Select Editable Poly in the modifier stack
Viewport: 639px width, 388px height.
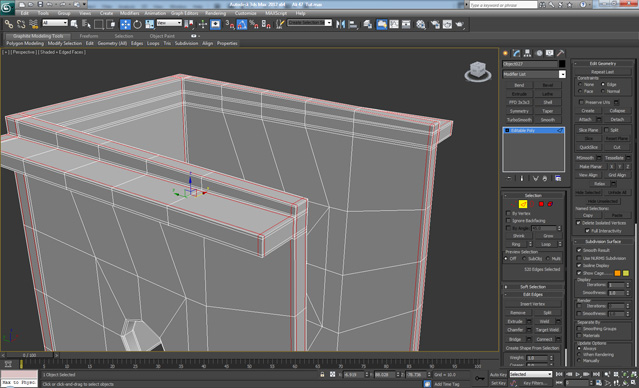(533, 130)
